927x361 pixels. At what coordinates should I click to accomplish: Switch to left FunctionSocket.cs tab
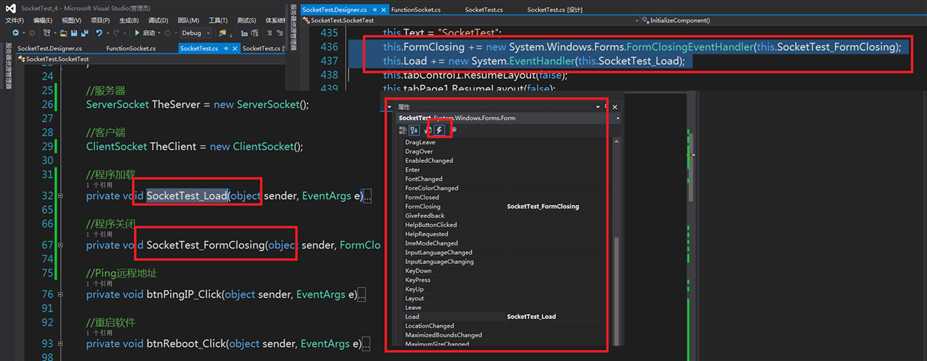pos(131,48)
